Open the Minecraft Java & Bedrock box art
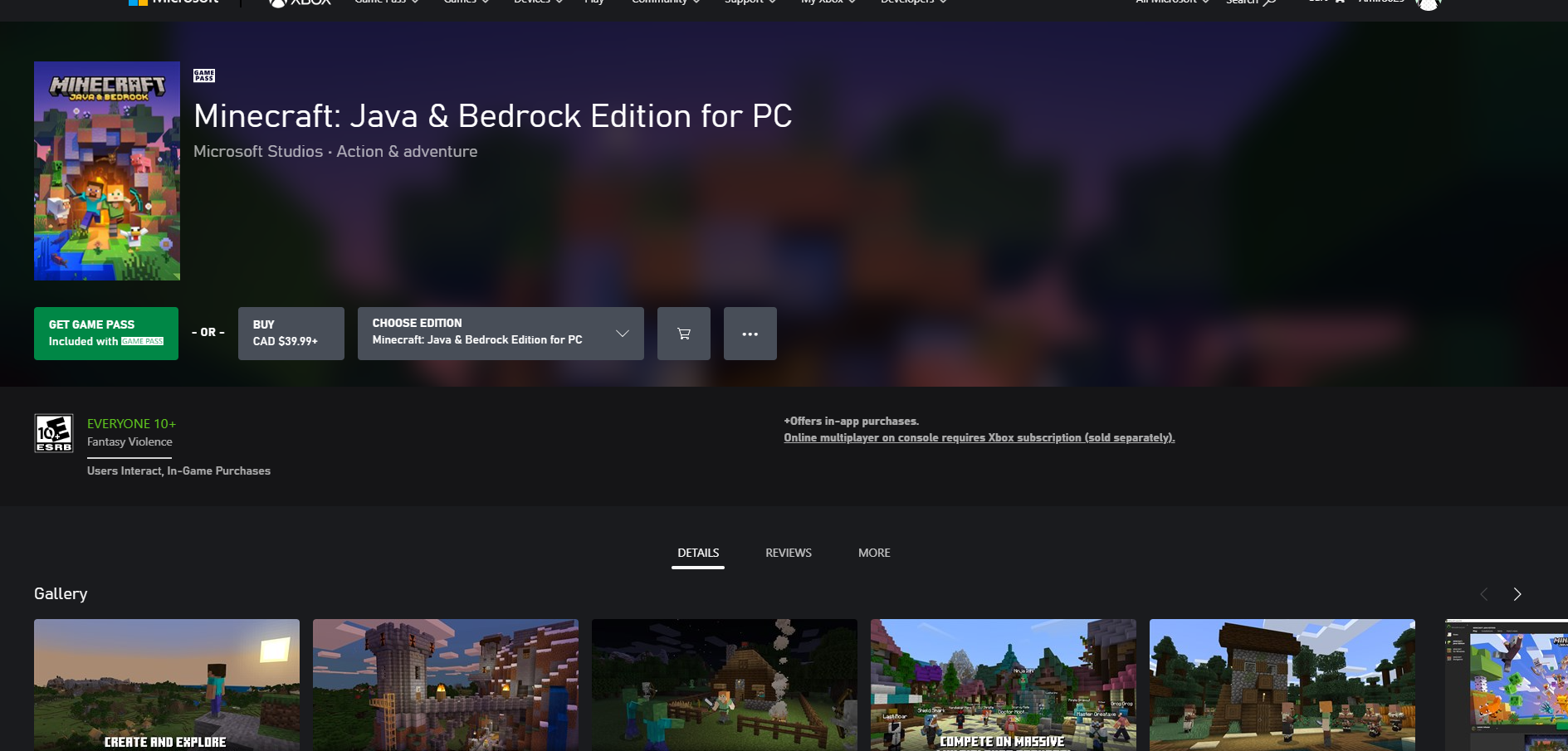 107,171
